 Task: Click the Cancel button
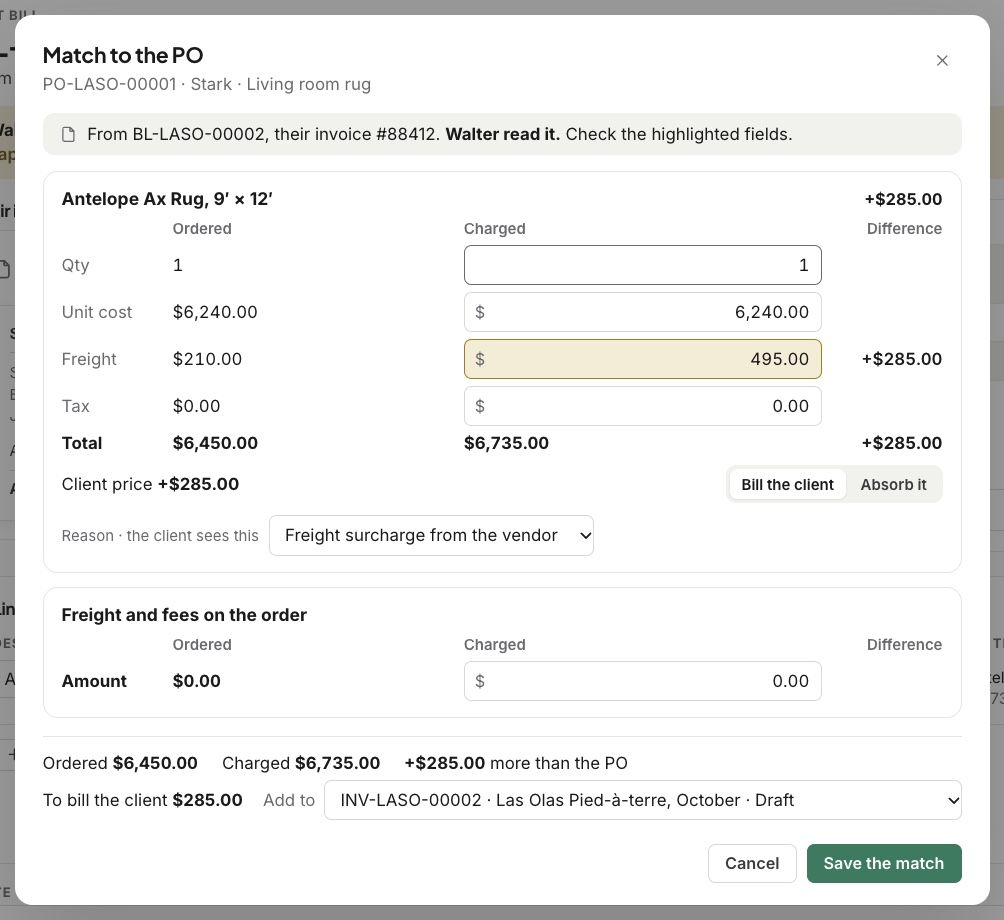752,863
